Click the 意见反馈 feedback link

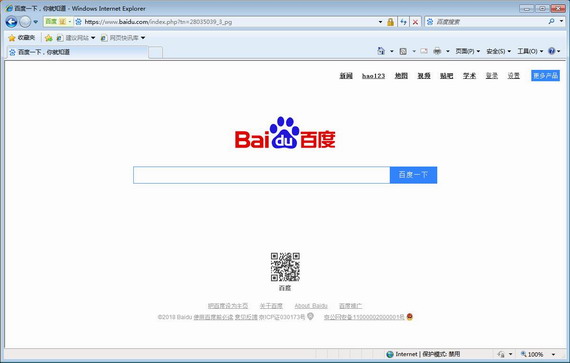pos(246,317)
